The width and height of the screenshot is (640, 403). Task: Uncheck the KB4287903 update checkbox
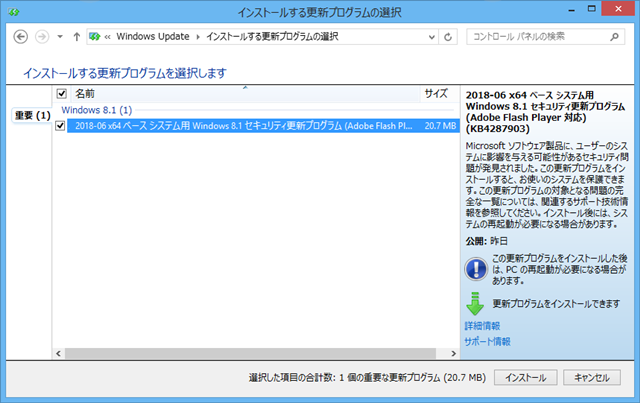pyautogui.click(x=60, y=125)
